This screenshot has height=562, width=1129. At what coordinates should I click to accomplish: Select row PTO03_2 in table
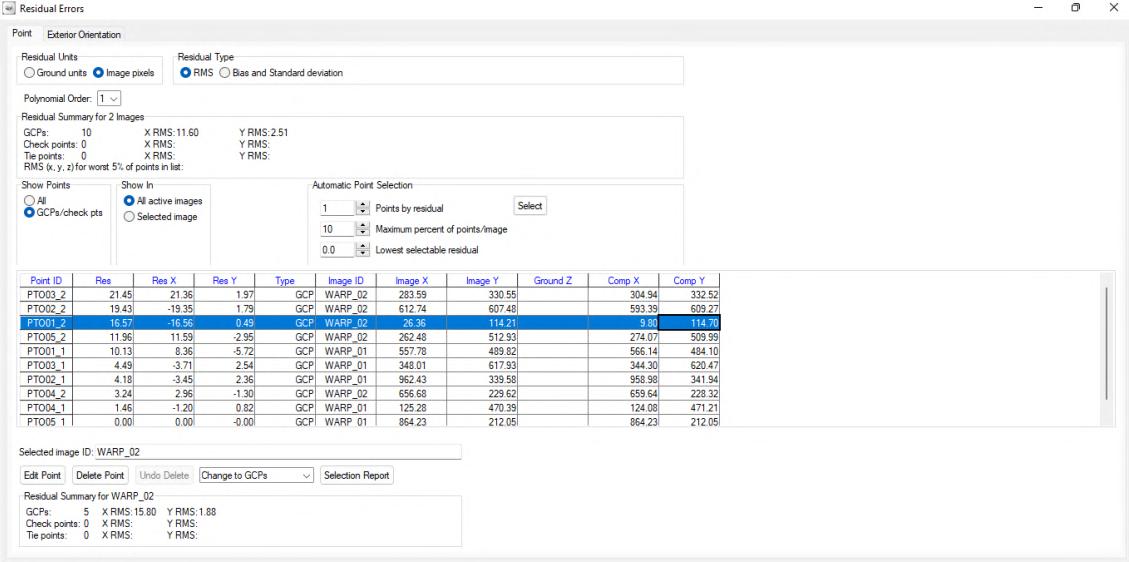pos(369,295)
